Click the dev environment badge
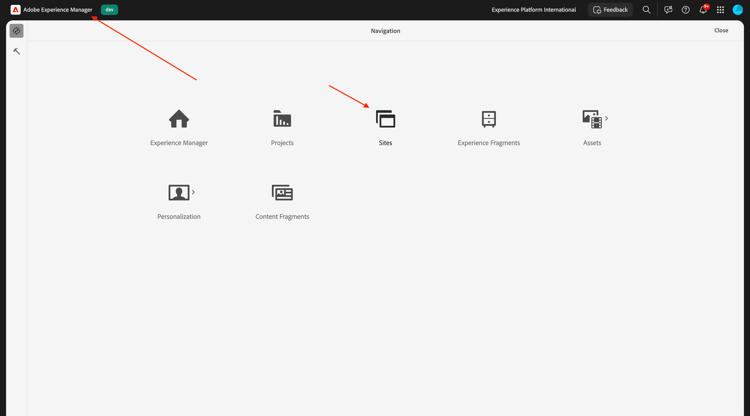Viewport: 750px width, 416px height. click(110, 10)
